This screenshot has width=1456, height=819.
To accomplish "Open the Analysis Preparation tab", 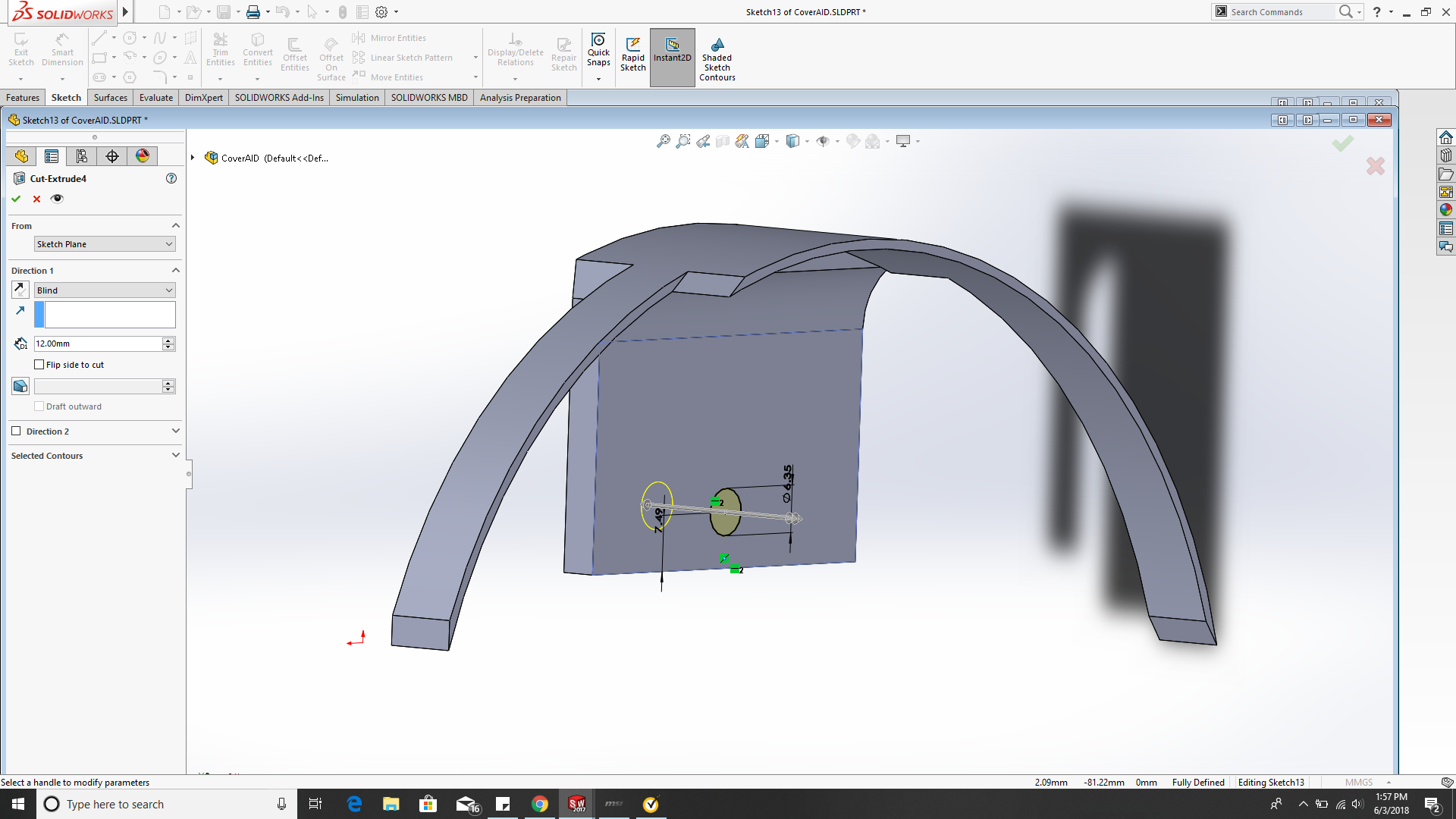I will click(520, 98).
